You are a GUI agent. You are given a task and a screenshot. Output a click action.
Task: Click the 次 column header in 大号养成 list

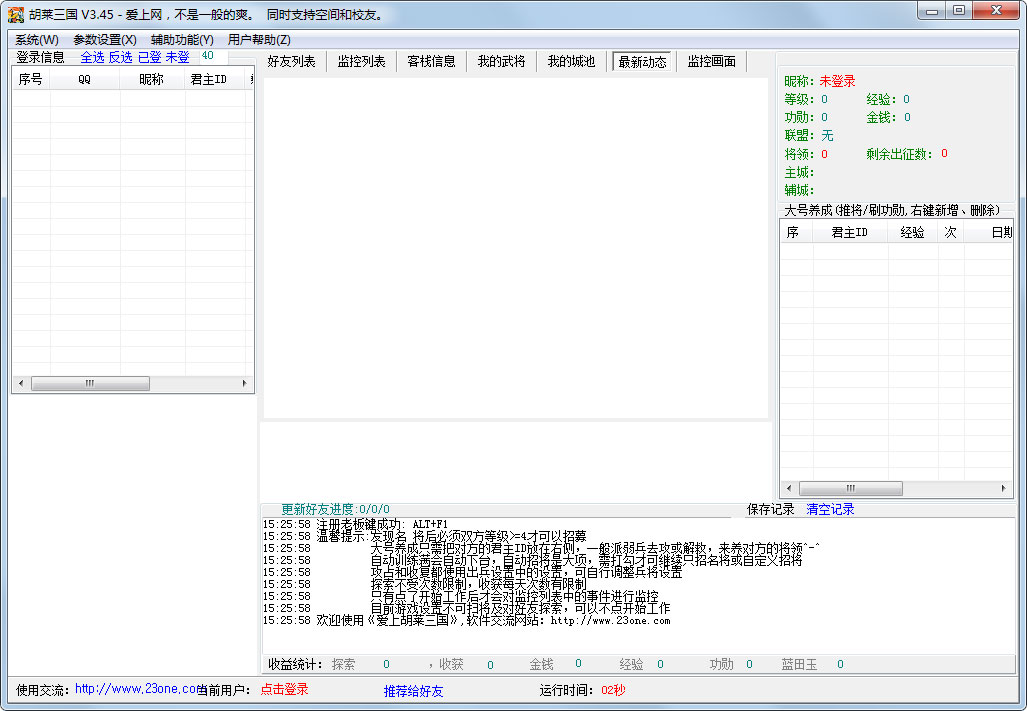point(950,232)
